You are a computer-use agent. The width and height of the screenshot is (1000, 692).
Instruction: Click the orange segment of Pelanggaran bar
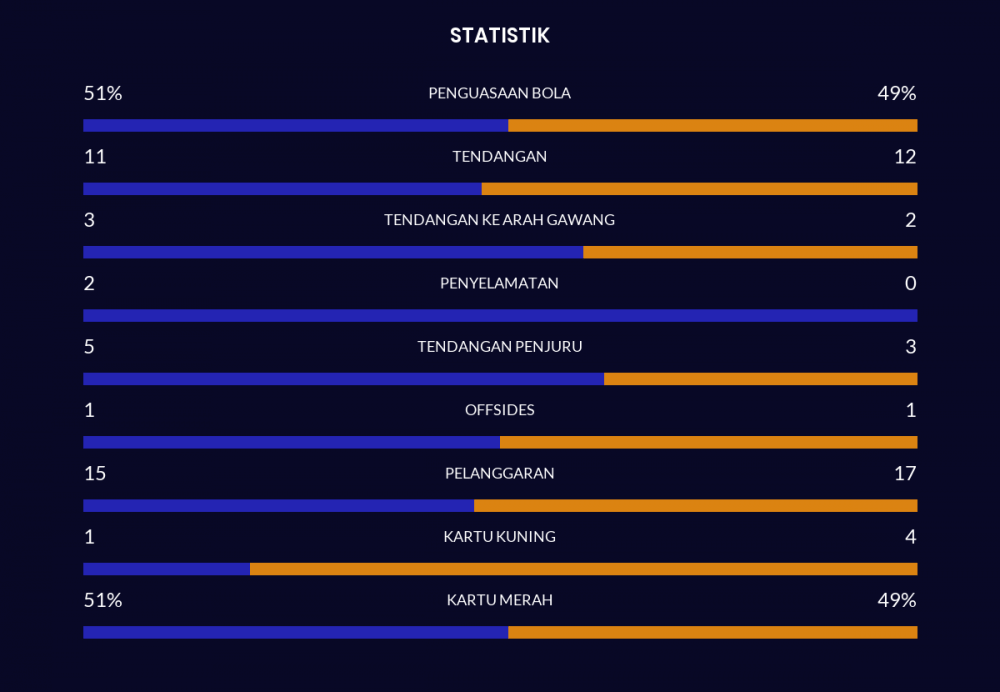click(695, 506)
